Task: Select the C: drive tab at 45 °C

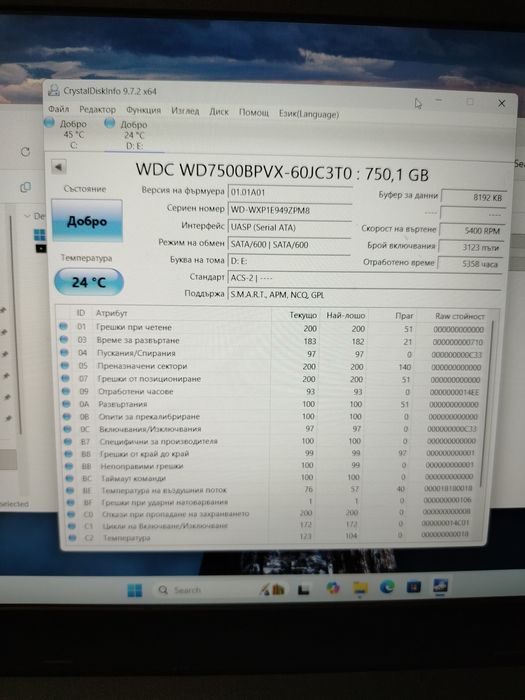Action: 67,133
